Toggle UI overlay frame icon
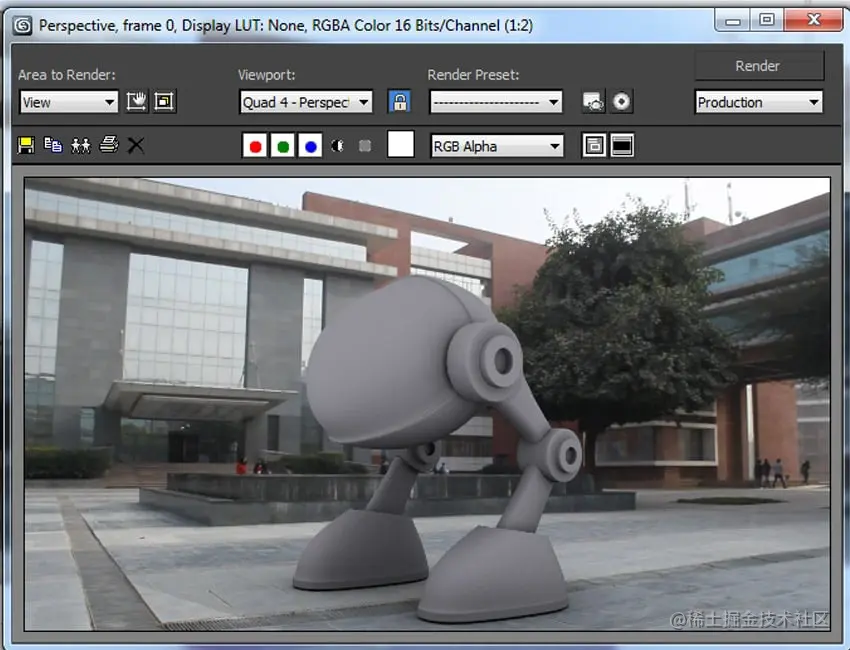The width and height of the screenshot is (850, 650). (x=594, y=145)
